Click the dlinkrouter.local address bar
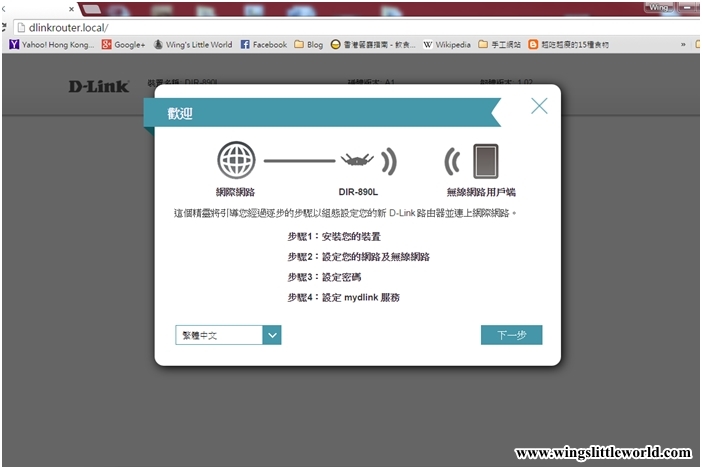 click(x=300, y=28)
